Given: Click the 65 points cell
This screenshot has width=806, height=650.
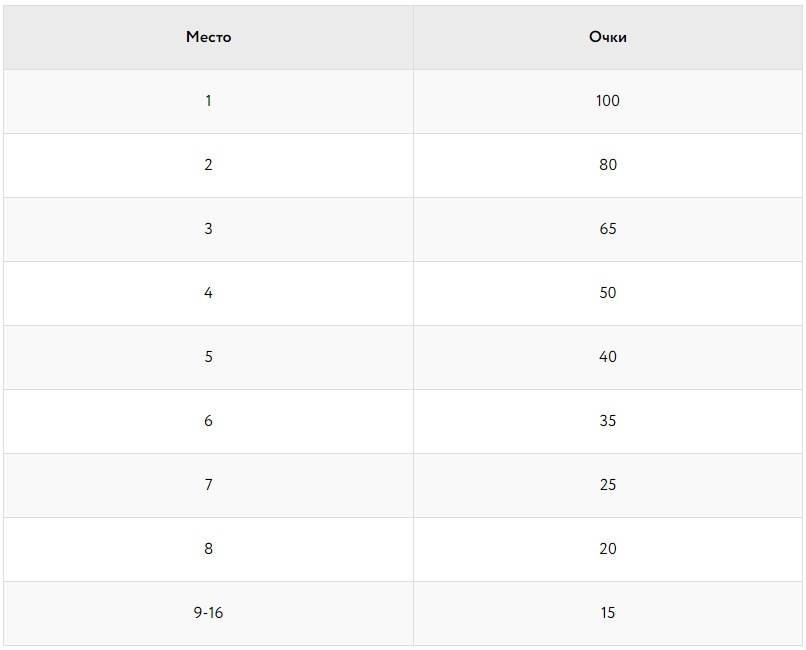Looking at the screenshot, I should pyautogui.click(x=608, y=229).
